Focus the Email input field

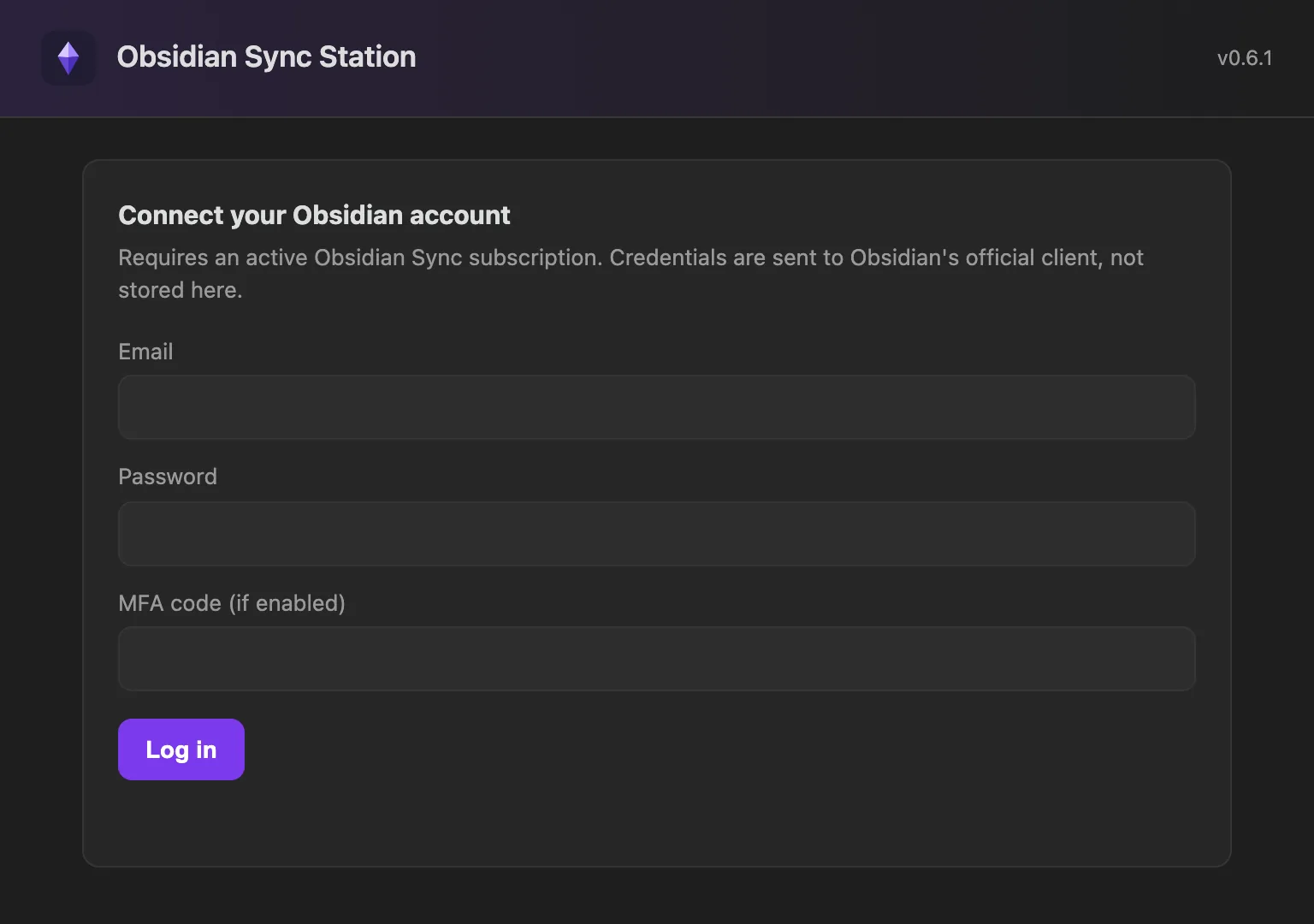point(657,407)
